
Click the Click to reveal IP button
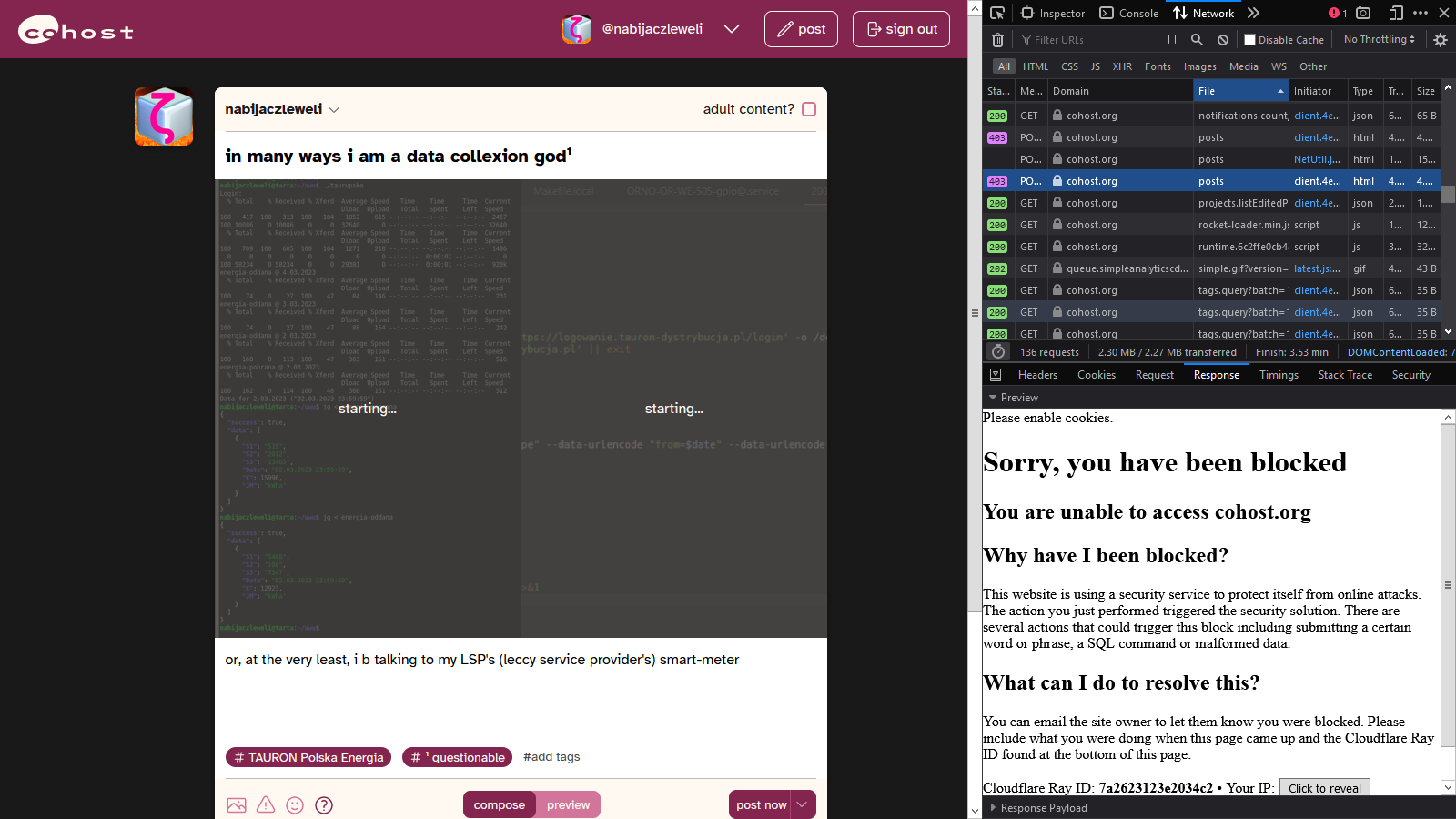click(1324, 788)
